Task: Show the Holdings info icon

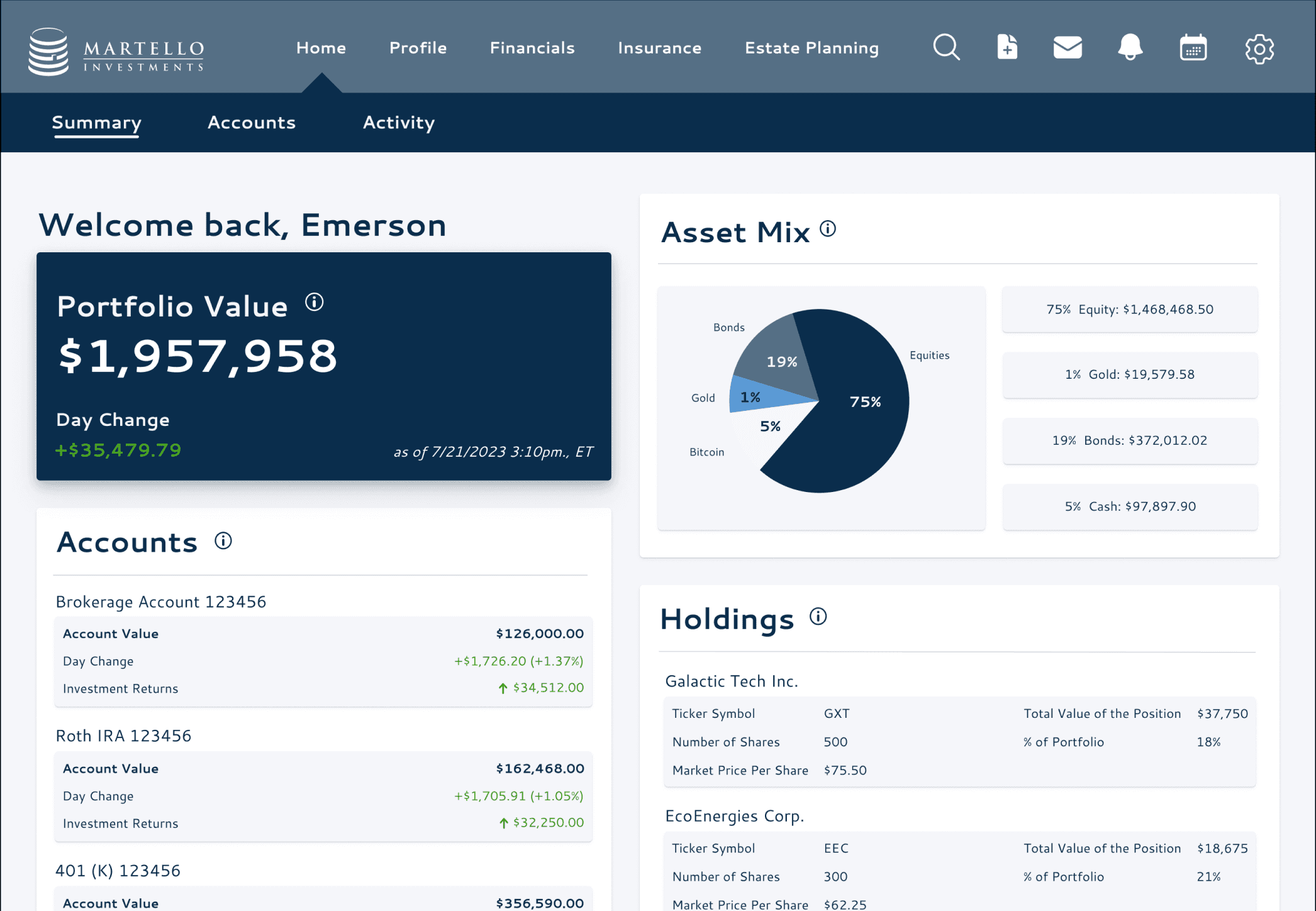Action: (x=818, y=617)
